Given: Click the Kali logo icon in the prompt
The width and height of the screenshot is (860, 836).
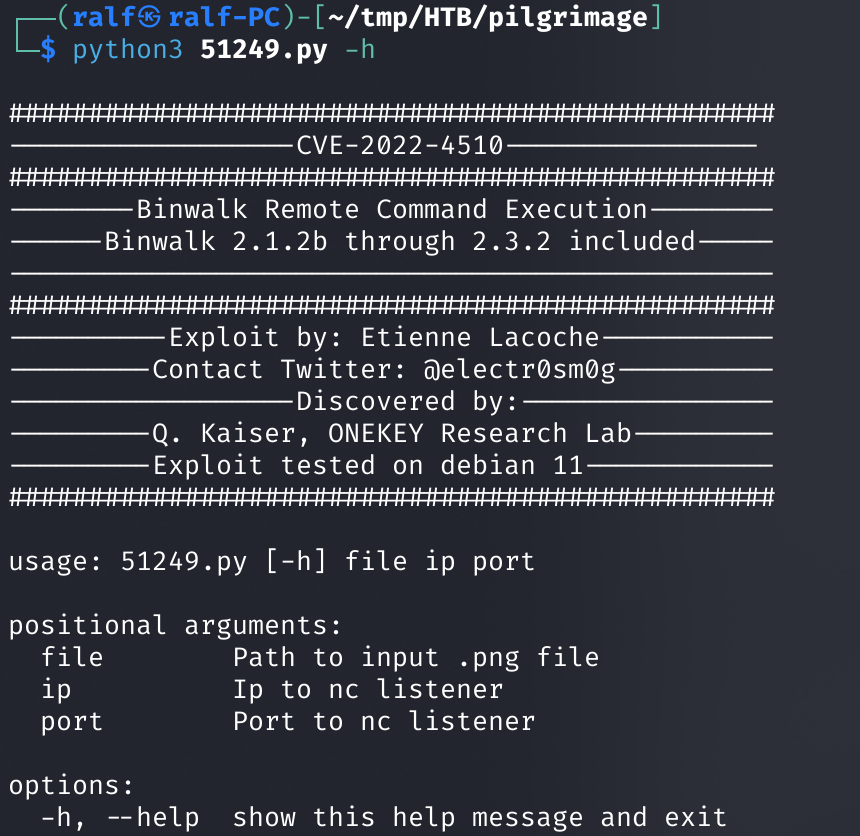Looking at the screenshot, I should pyautogui.click(x=149, y=18).
